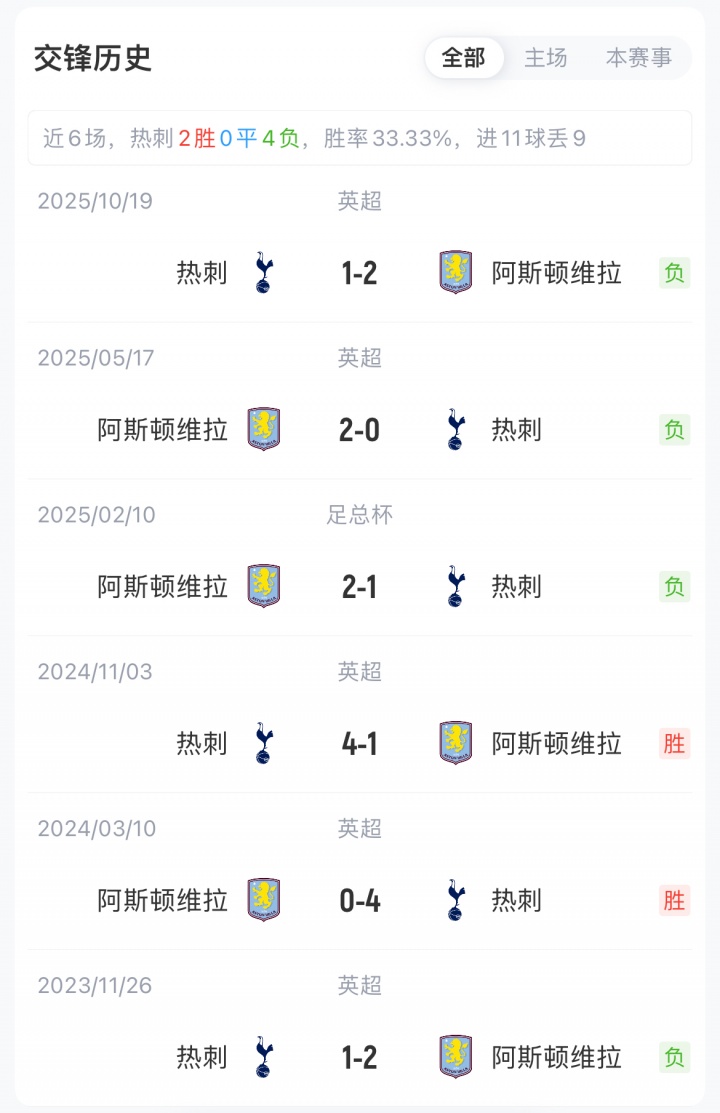Viewport: 720px width, 1113px height.
Task: Click Tottenham crest in 2024/03/10 match
Action: pyautogui.click(x=456, y=900)
